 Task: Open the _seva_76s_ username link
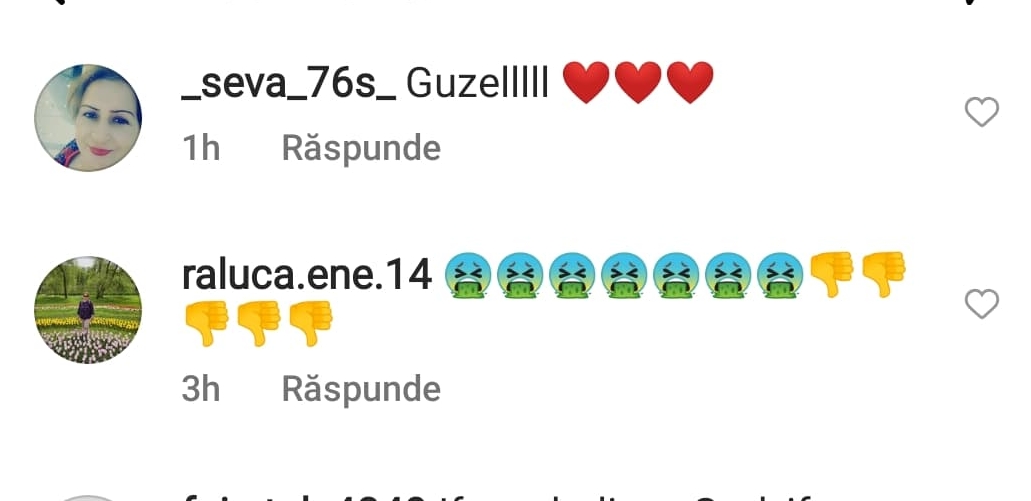pyautogui.click(x=289, y=85)
